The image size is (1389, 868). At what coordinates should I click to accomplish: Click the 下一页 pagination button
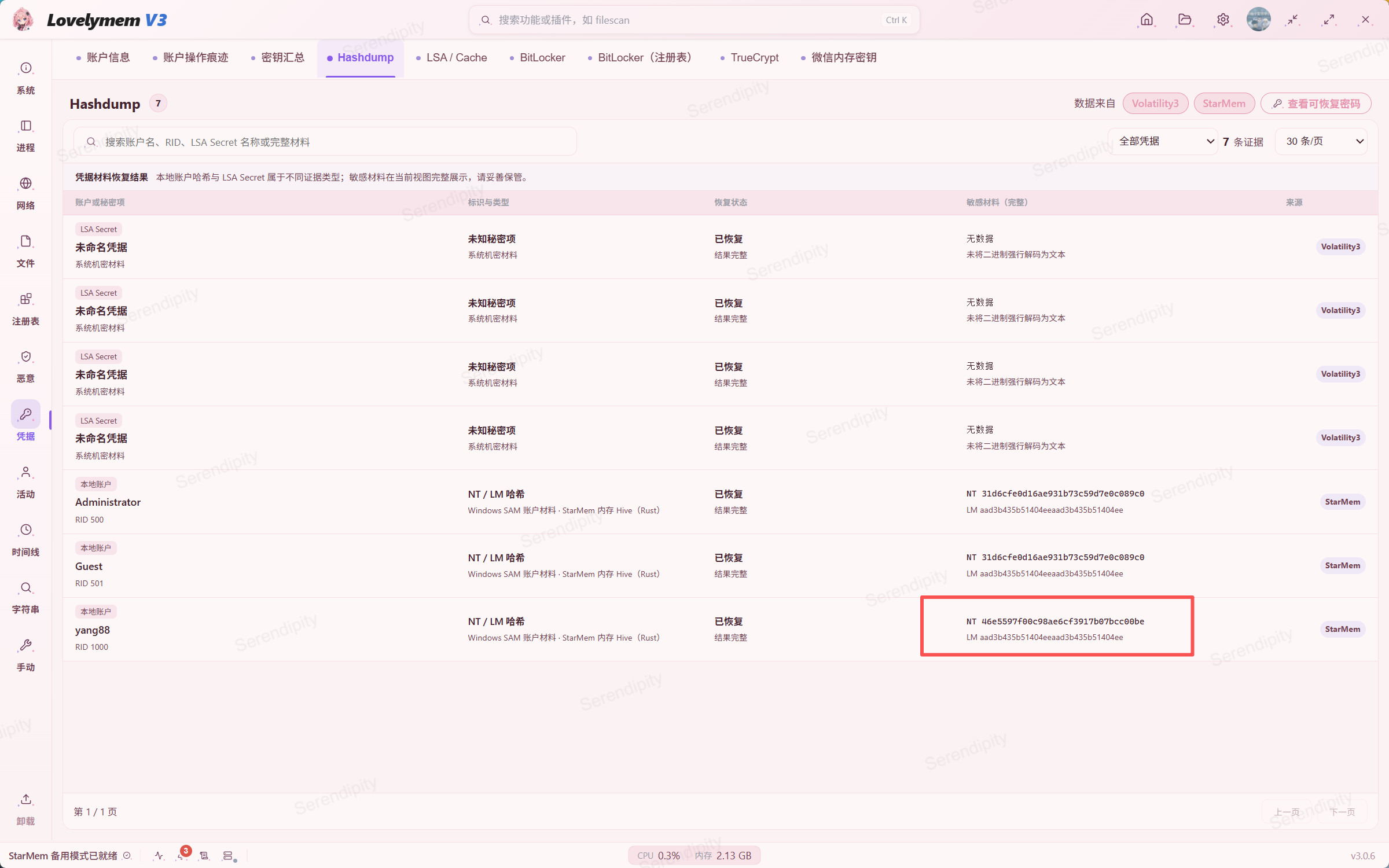pyautogui.click(x=1343, y=812)
